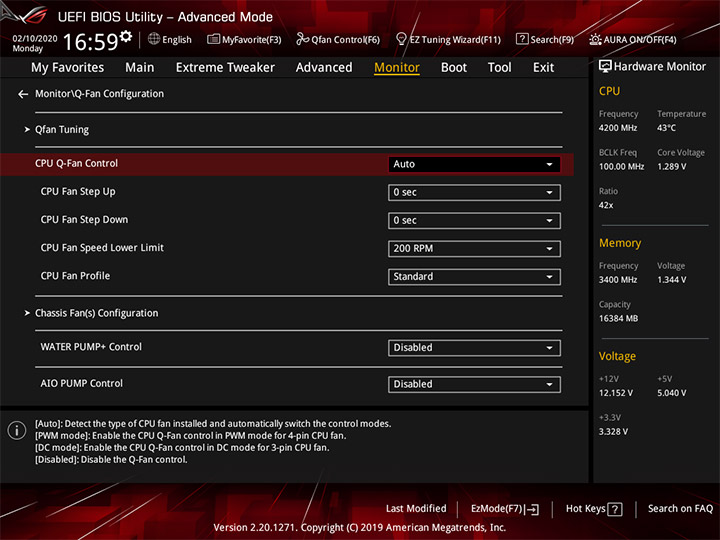
Task: Click the 43°C CPU temperature value
Action: point(666,128)
